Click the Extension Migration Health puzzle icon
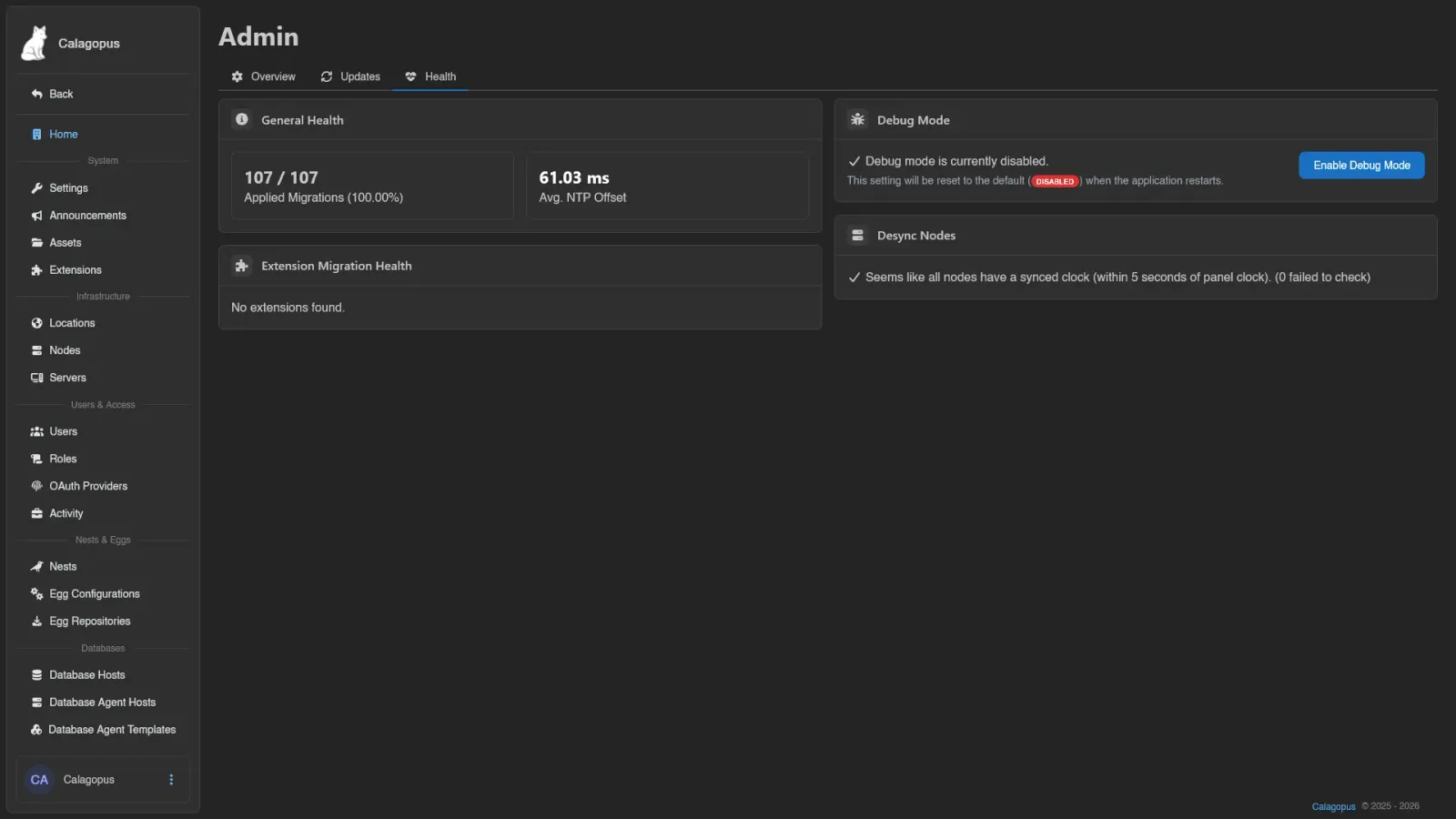 point(242,266)
